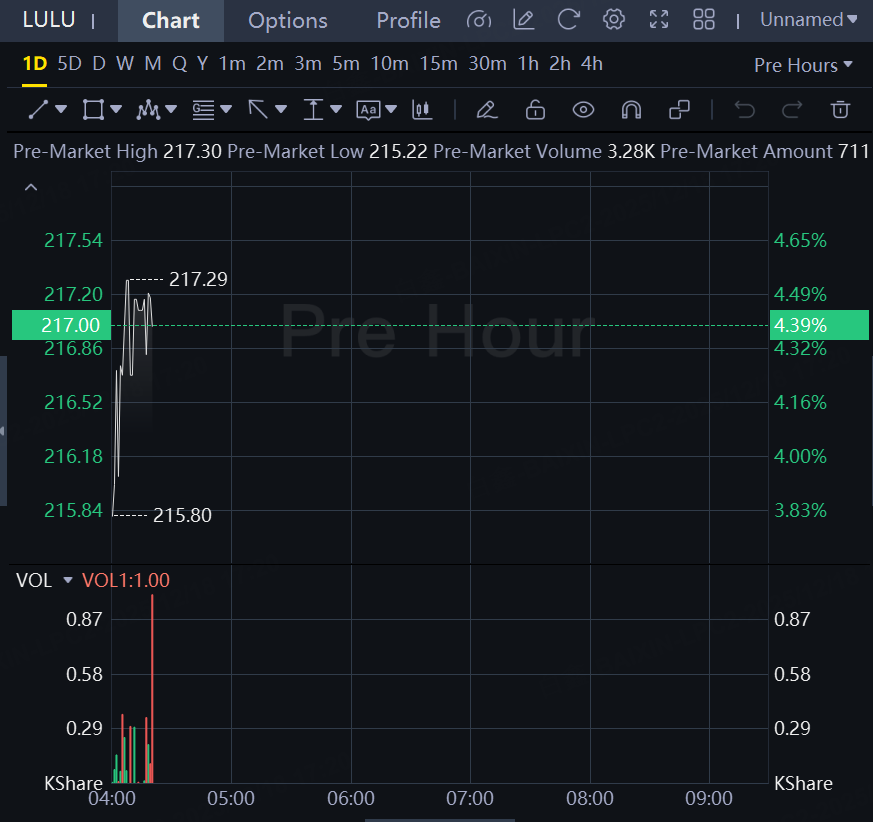
Task: Select the 5D timeframe
Action: pyautogui.click(x=70, y=64)
